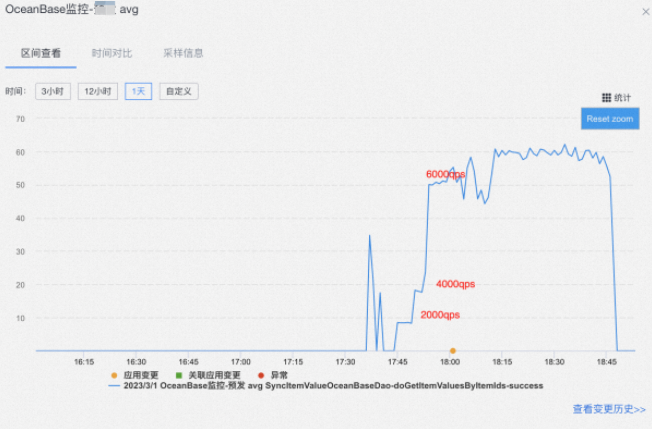Click the 4000qps annotation label
This screenshot has height=429, width=652.
coord(455,284)
